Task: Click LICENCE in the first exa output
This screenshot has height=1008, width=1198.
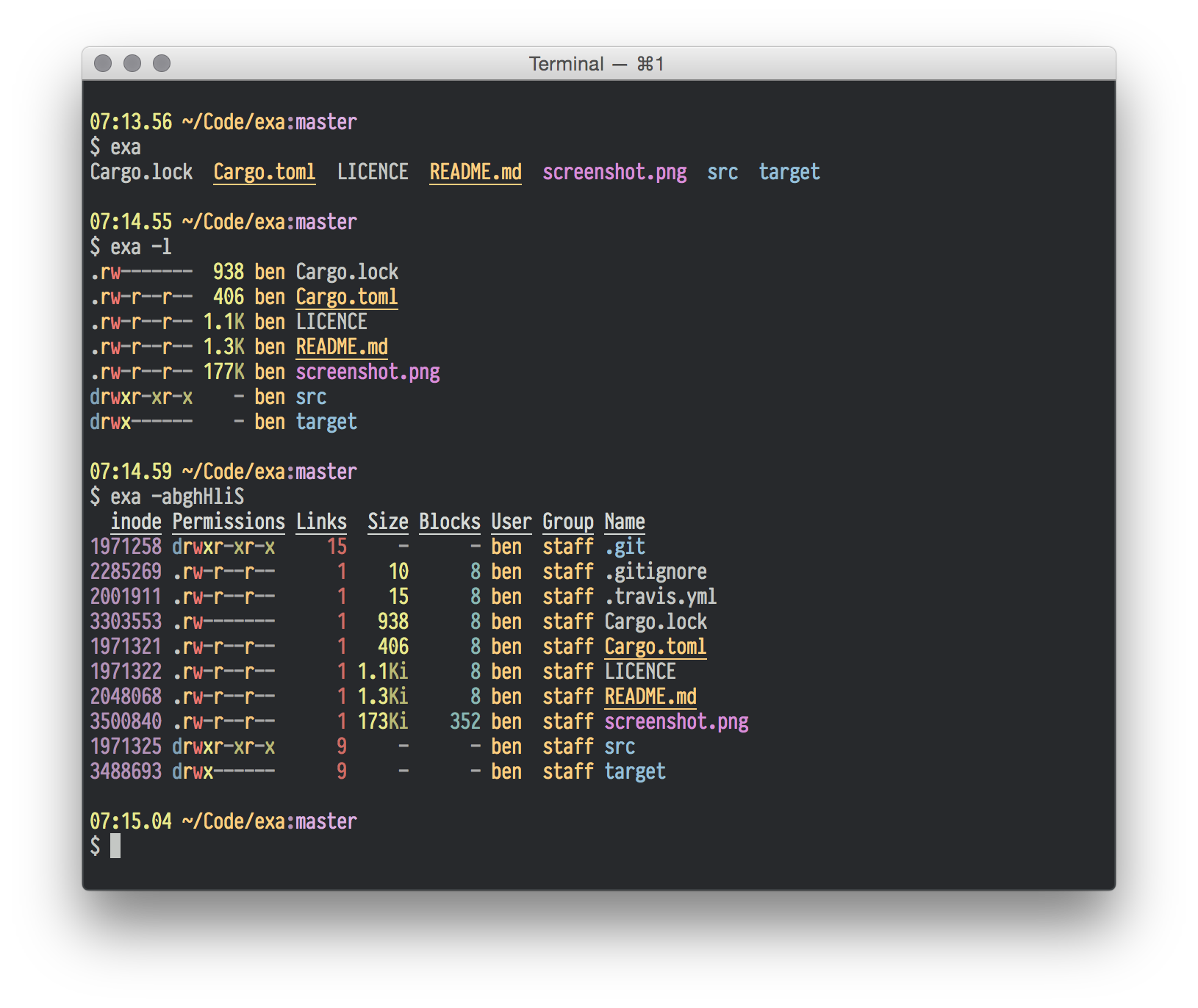Action: (x=373, y=172)
